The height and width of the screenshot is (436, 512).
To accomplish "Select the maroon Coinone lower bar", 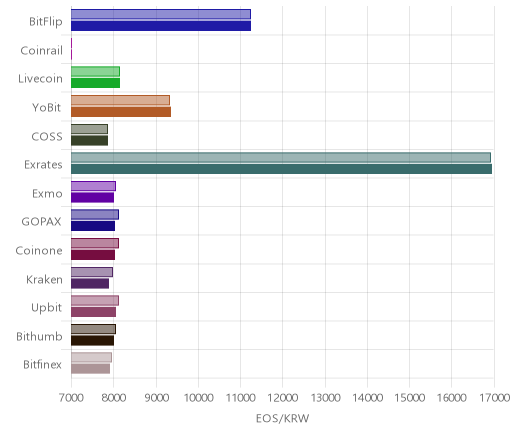I will (x=93, y=255).
